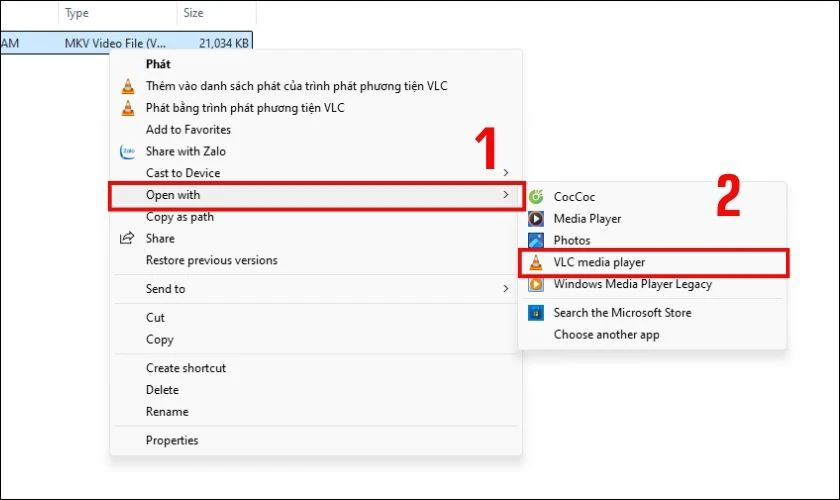Click the Zalo icon in context menu

128,152
